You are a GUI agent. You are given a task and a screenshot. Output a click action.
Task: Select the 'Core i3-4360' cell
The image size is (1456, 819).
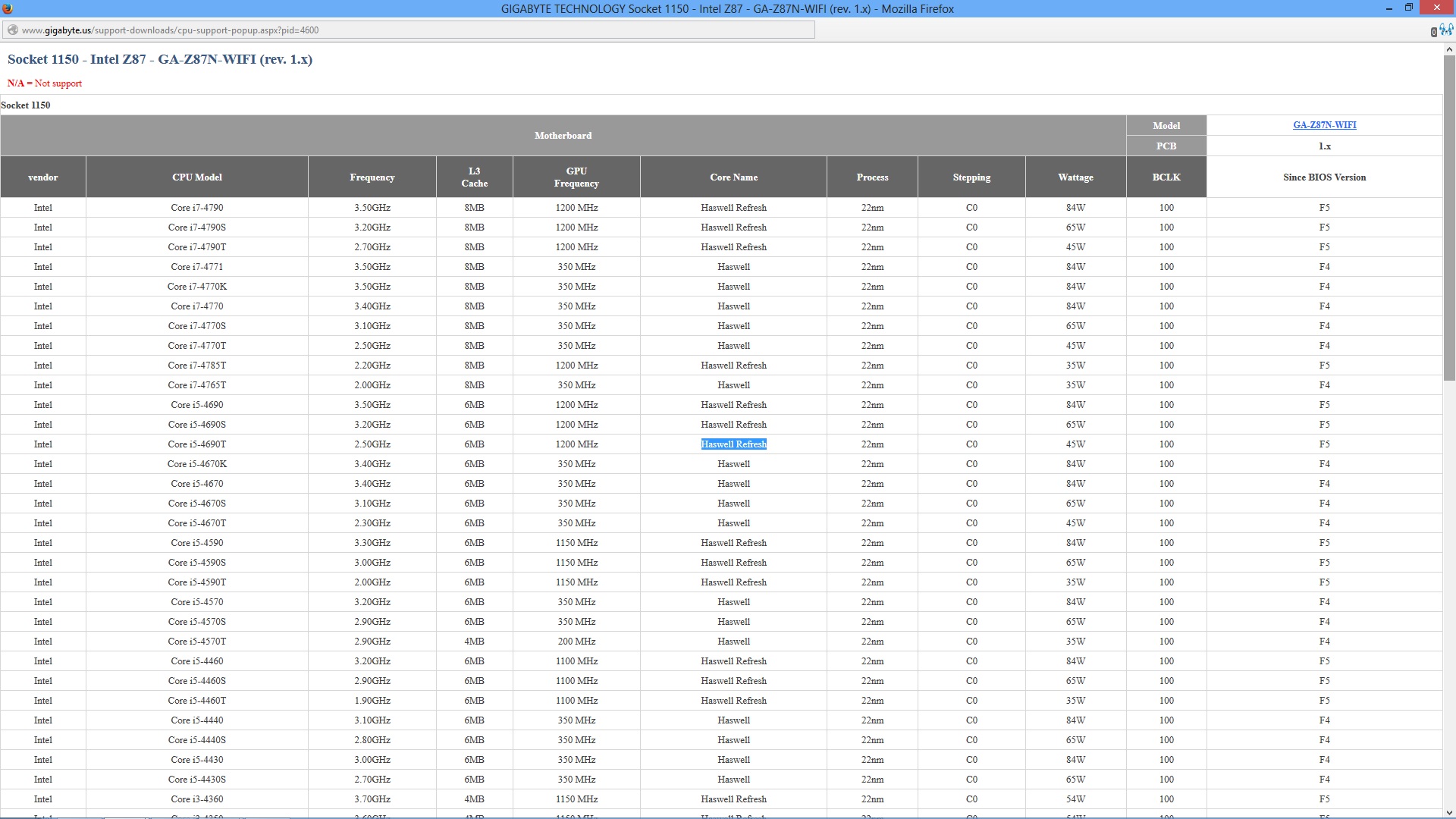(197, 799)
